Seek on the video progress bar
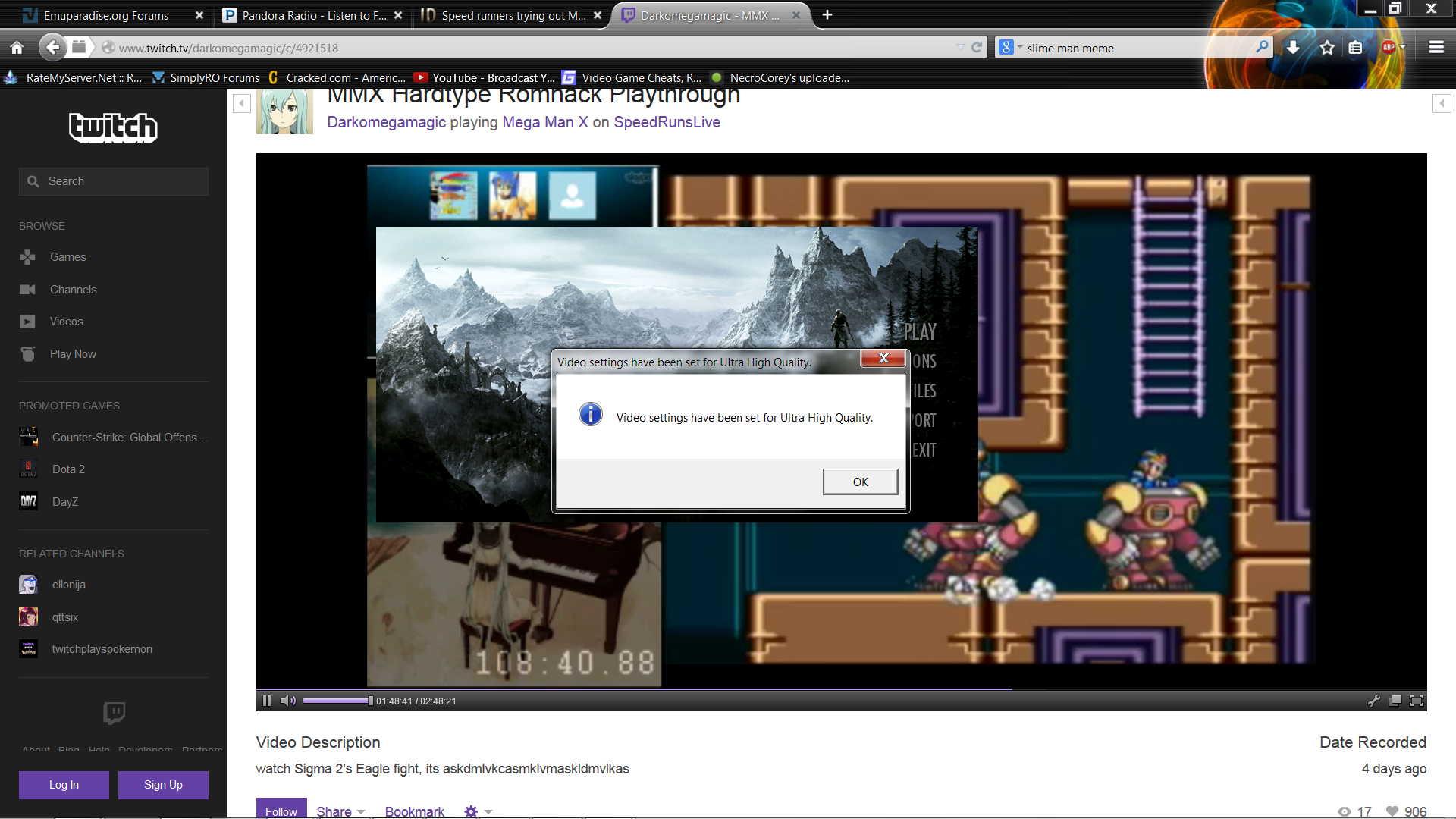The width and height of the screenshot is (1456, 819). click(x=841, y=689)
